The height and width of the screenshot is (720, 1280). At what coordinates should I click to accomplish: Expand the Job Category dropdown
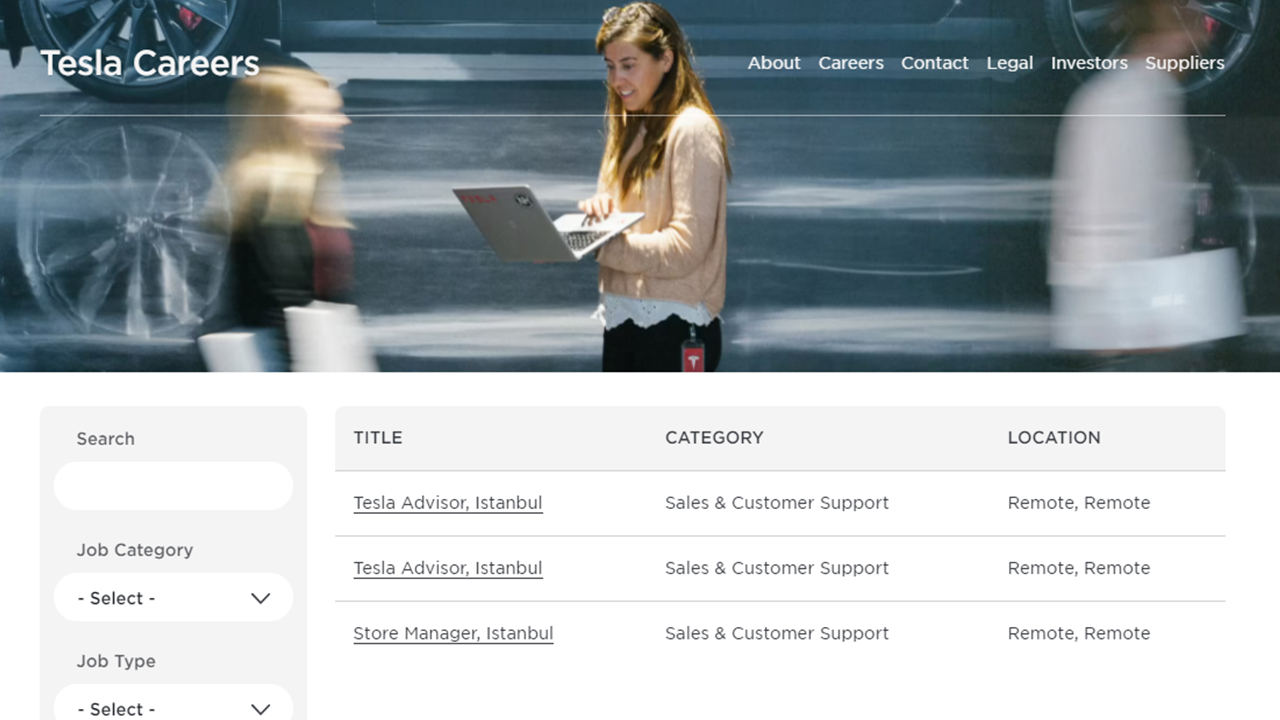173,598
